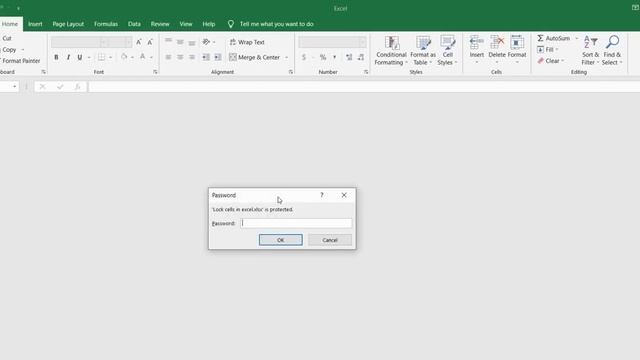This screenshot has height=360, width=640.
Task: Open the Font size dropdown
Action: [128, 42]
